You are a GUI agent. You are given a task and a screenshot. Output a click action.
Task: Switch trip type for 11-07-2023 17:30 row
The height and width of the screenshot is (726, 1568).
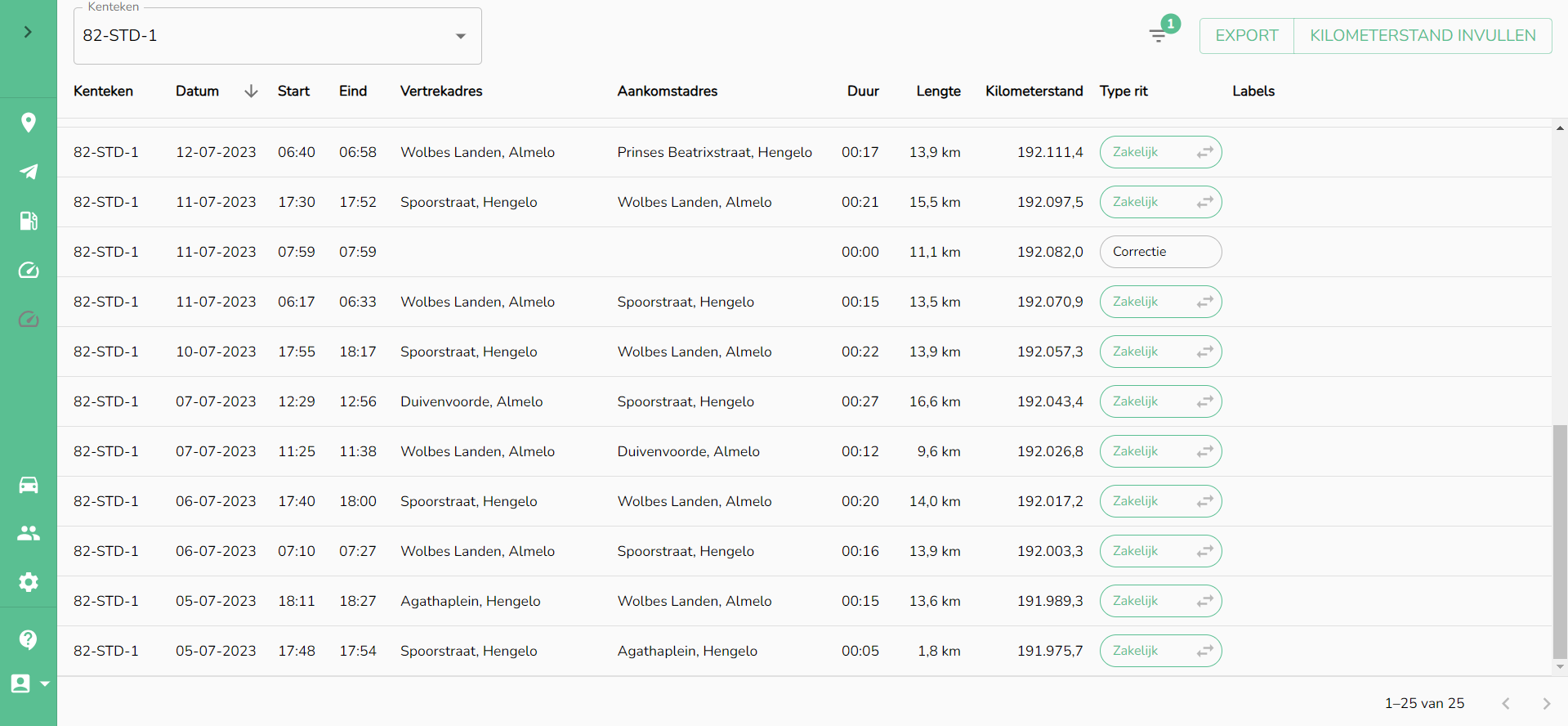pos(1205,202)
